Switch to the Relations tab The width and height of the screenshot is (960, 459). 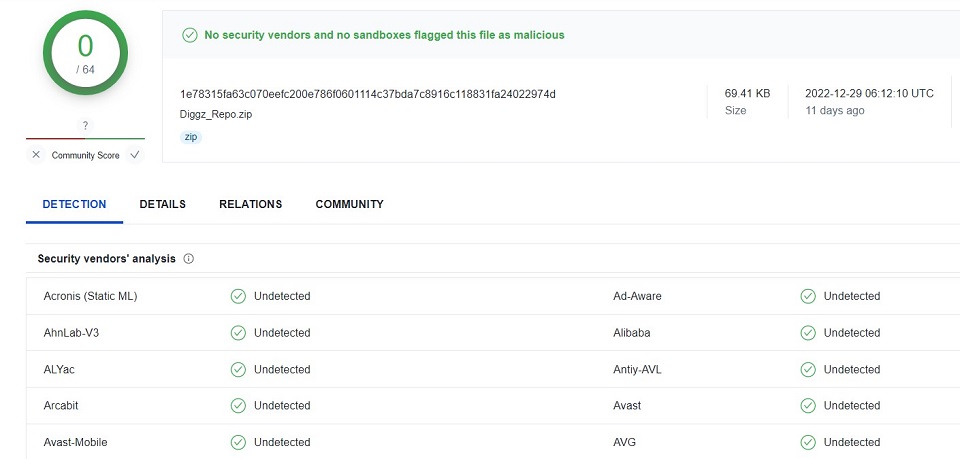coord(250,204)
